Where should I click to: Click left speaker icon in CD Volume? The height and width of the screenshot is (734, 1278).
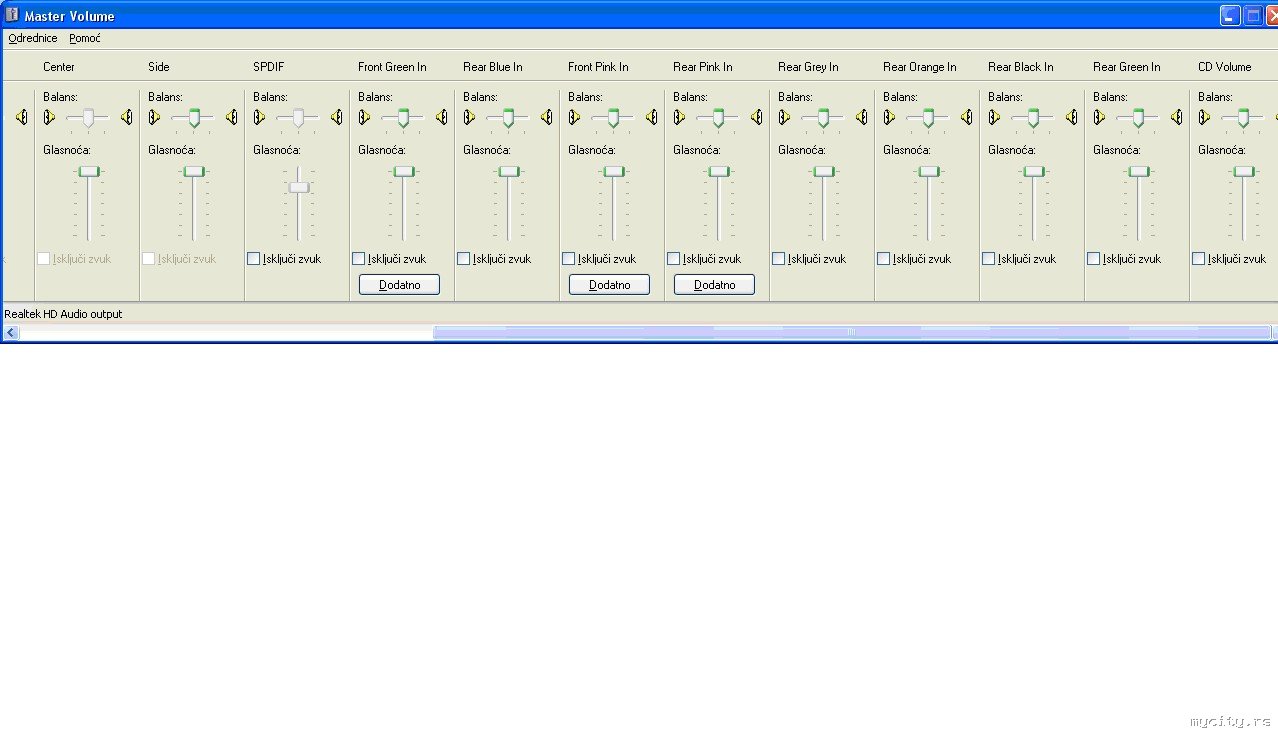coord(1204,117)
